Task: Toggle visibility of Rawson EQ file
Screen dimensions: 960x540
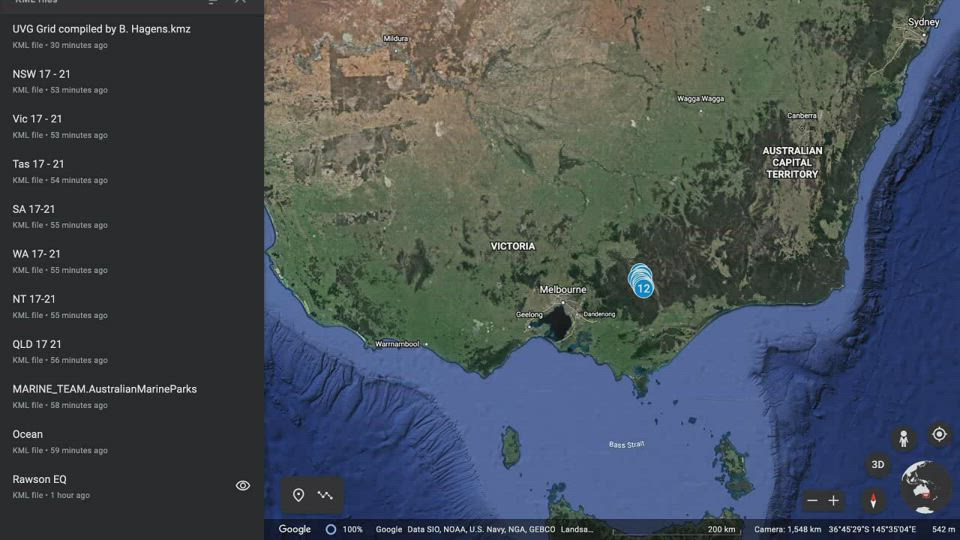Action: point(242,486)
